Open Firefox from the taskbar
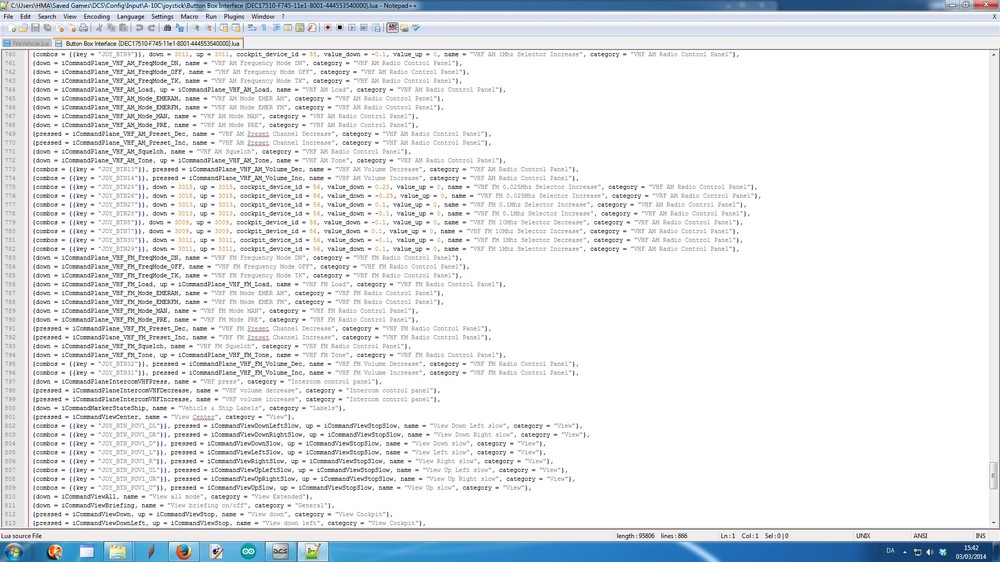This screenshot has width=1000, height=562. point(184,551)
